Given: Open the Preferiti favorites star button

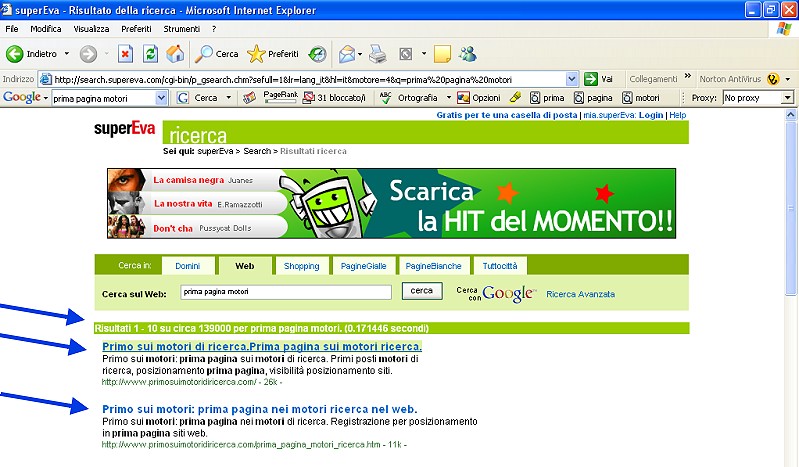Looking at the screenshot, I should click(x=273, y=53).
